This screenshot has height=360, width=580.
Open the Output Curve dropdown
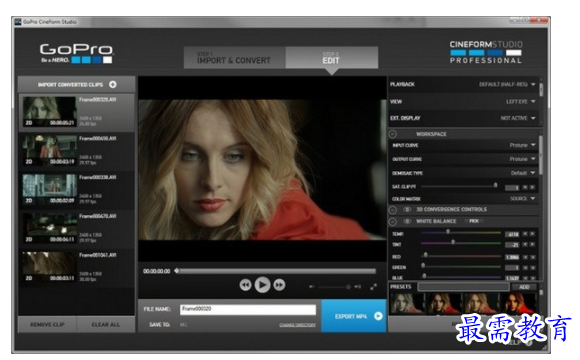[x=523, y=159]
